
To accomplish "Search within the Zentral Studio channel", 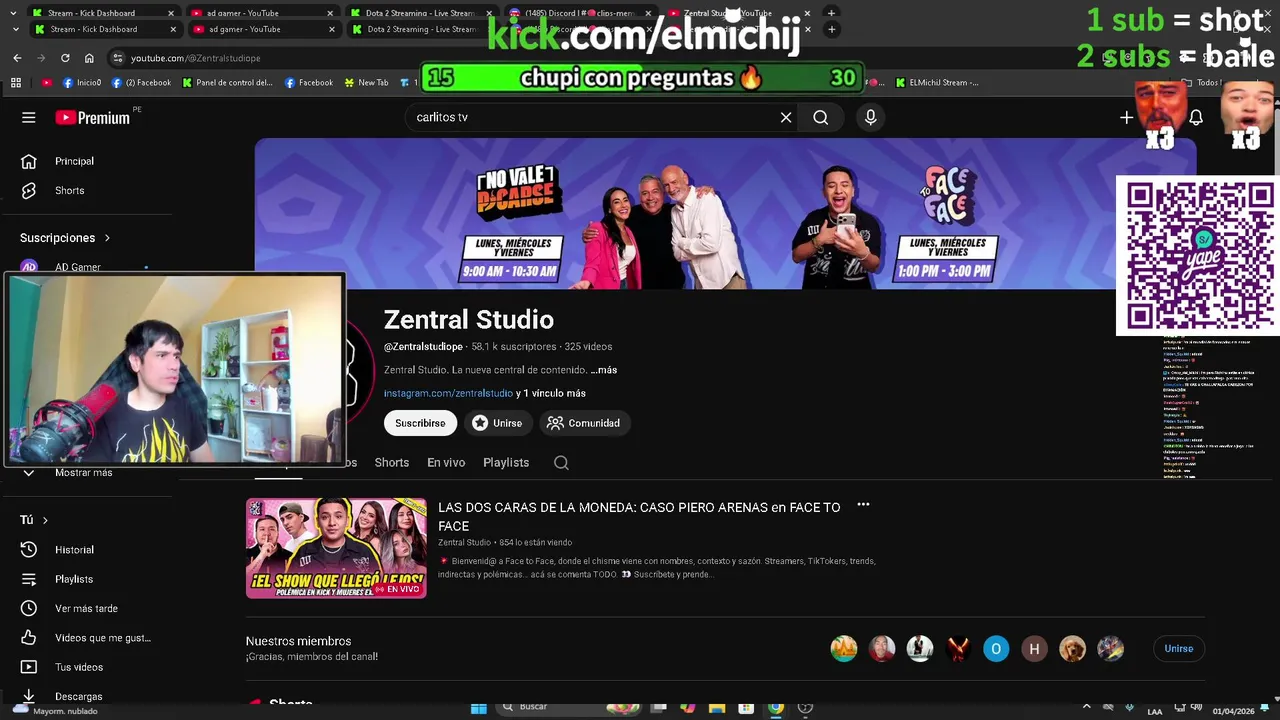I will click(561, 462).
